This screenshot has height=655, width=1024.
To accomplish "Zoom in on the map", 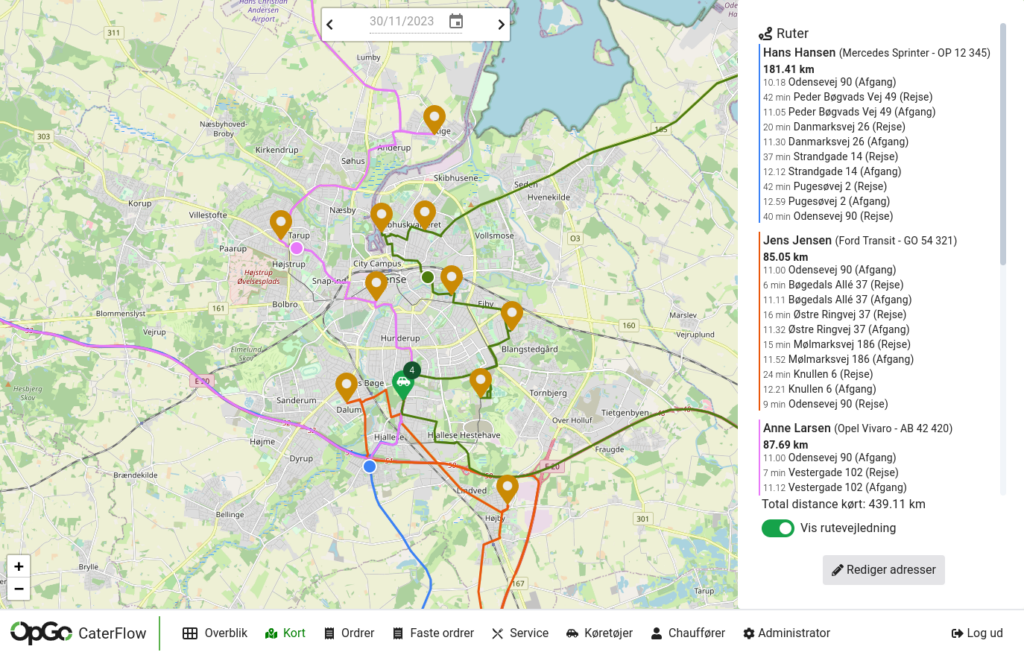I will pyautogui.click(x=18, y=566).
